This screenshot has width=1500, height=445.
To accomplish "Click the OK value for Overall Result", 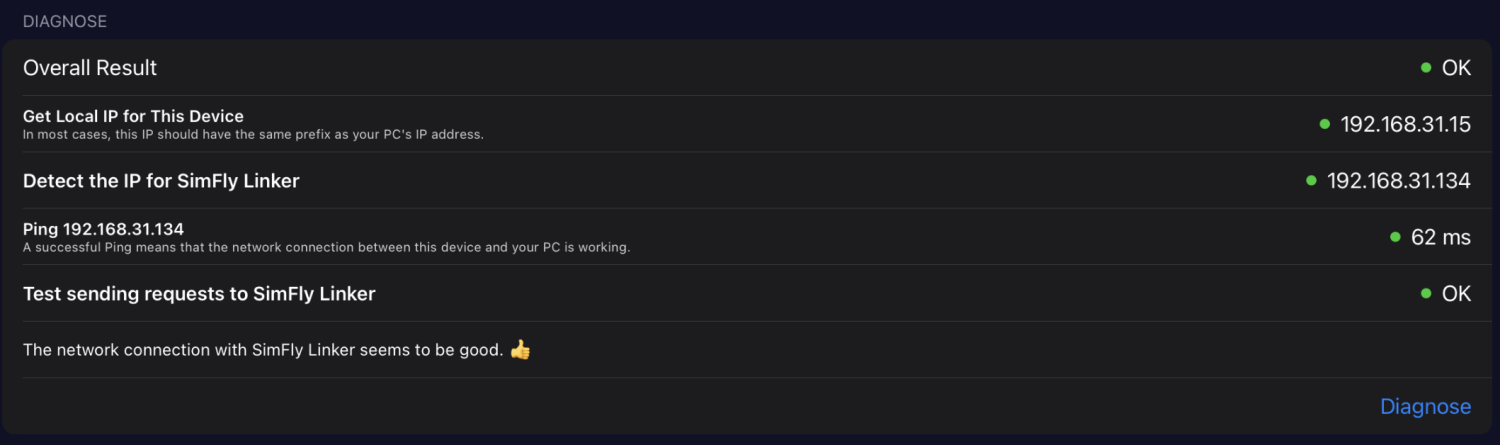I will (1456, 68).
